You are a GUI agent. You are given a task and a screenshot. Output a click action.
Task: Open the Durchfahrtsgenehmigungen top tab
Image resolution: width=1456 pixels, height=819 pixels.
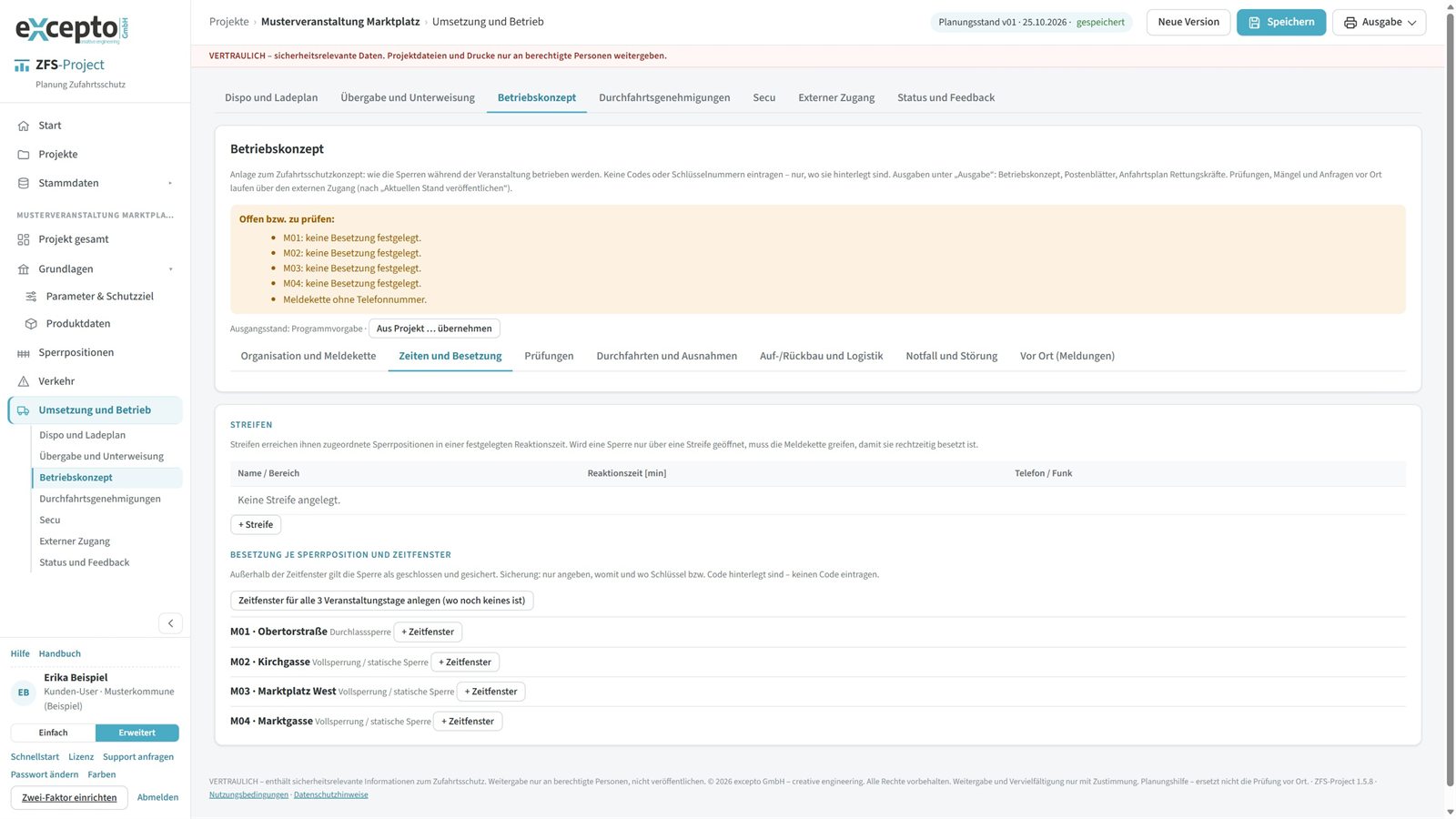click(664, 97)
